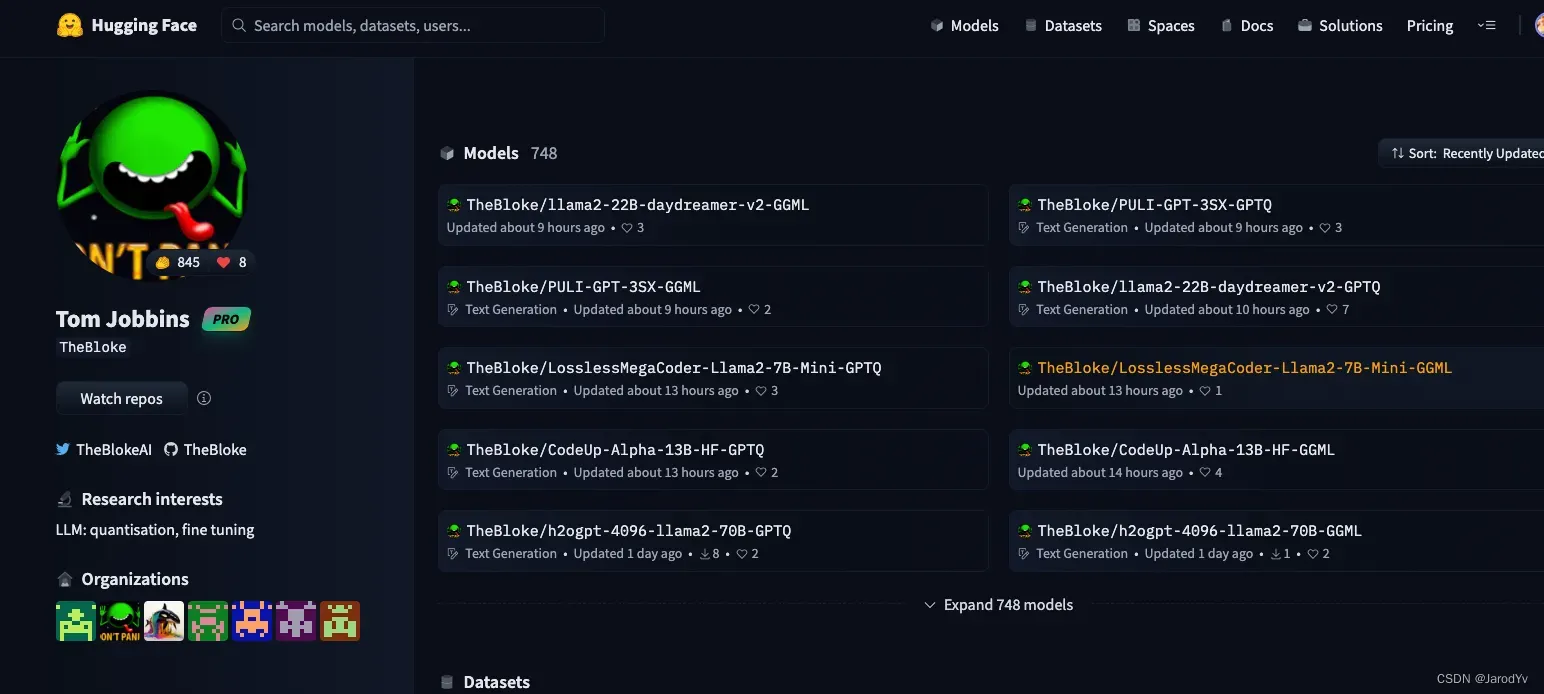Click the TheBloke username under the name

93,347
